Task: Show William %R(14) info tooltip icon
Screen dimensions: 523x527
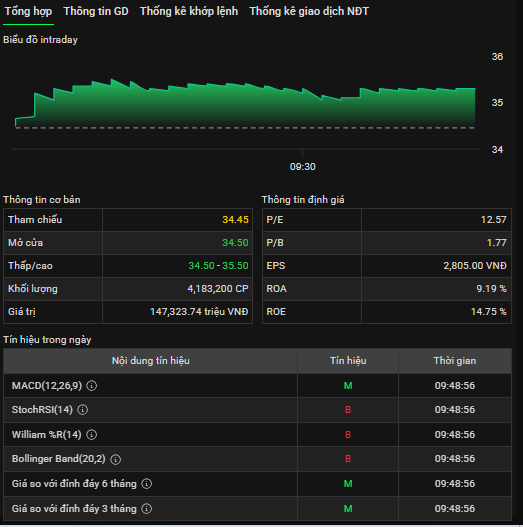Action: [x=91, y=435]
